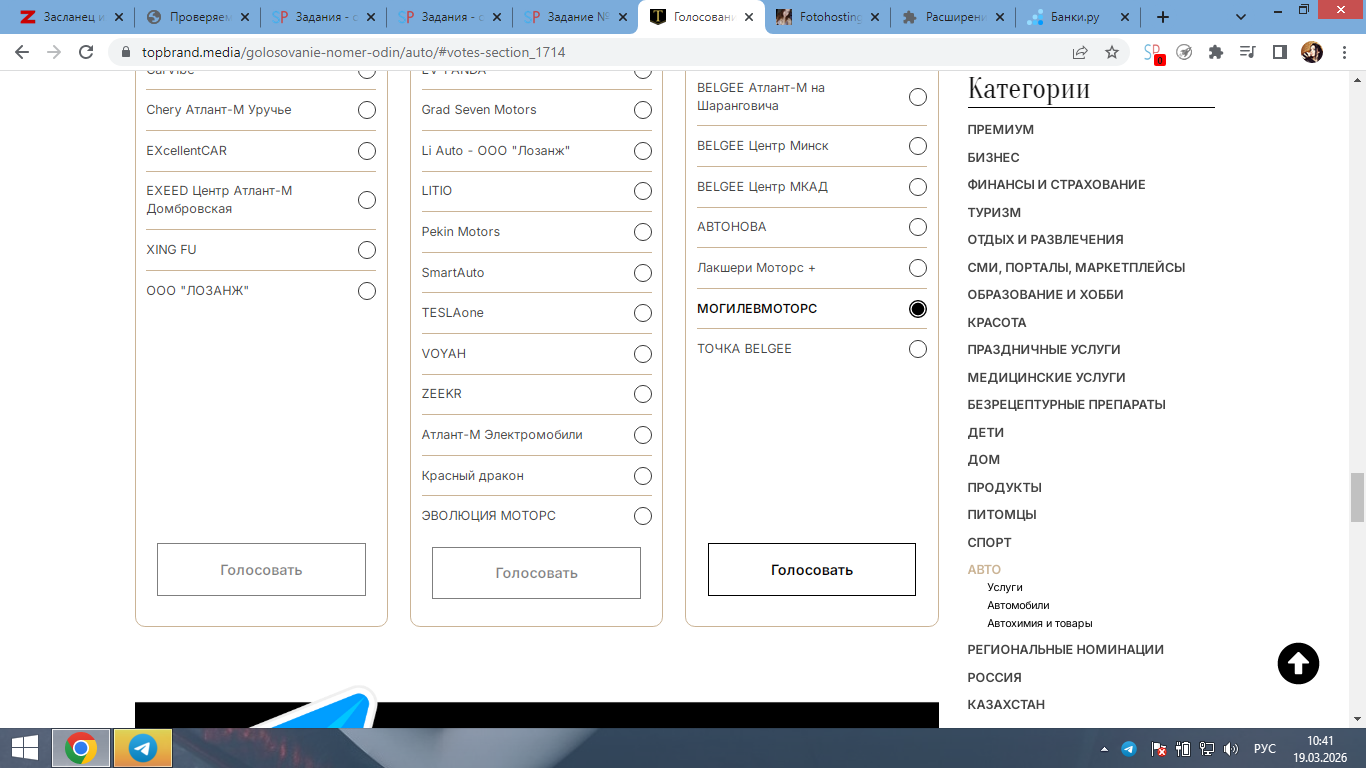
Task: Switch to the Проверяем tab
Action: click(196, 17)
